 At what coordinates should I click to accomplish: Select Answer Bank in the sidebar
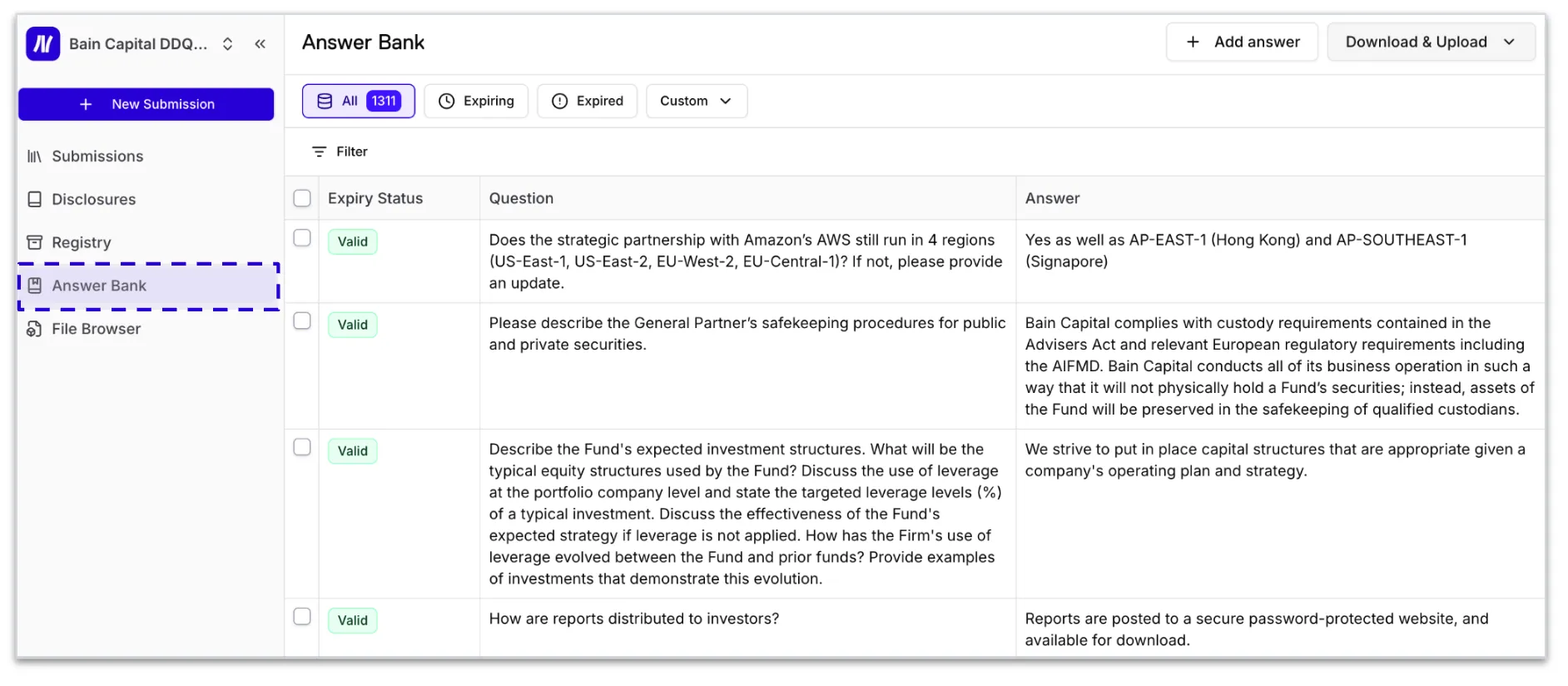tap(148, 286)
